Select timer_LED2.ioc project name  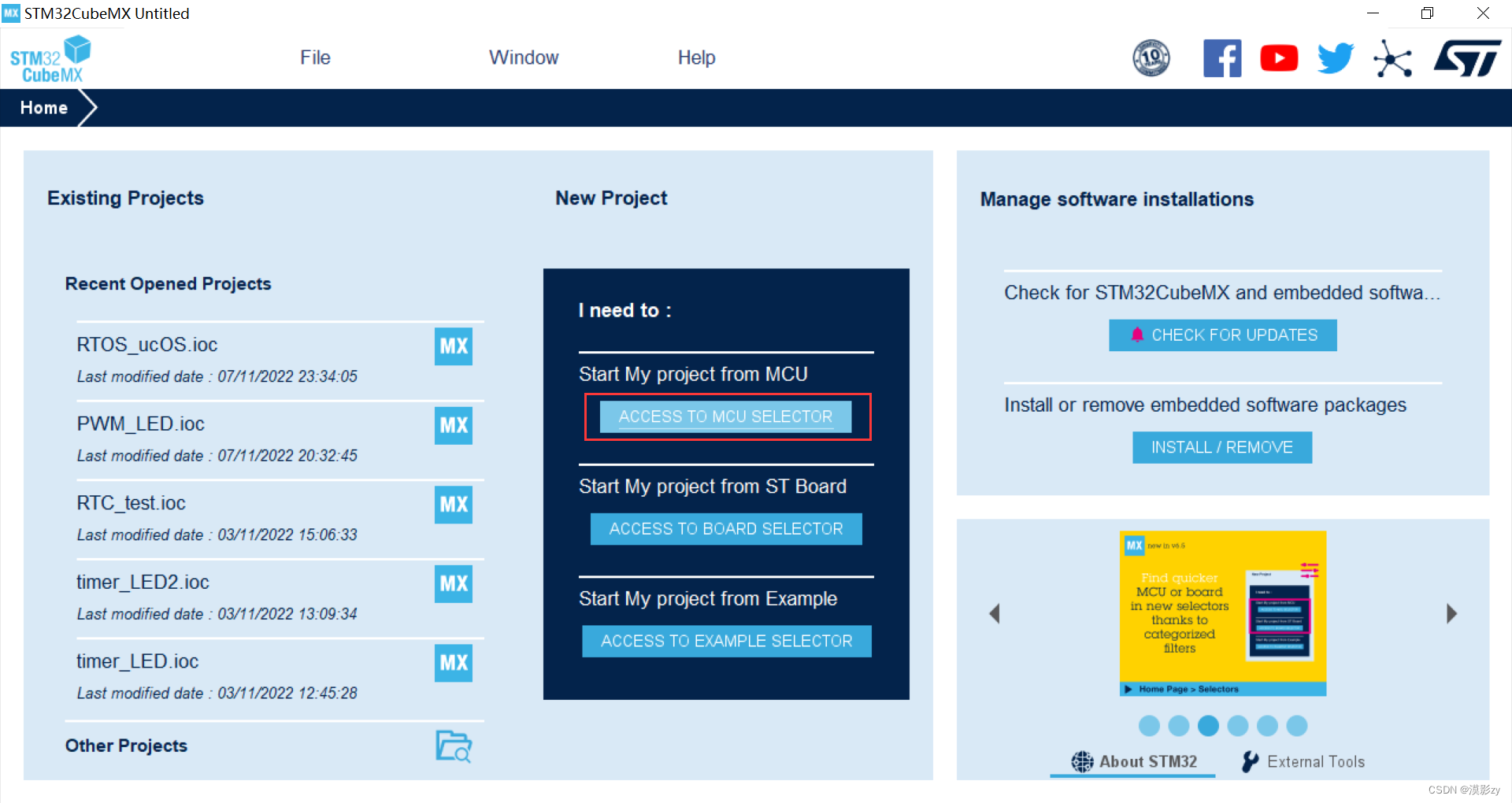(143, 582)
